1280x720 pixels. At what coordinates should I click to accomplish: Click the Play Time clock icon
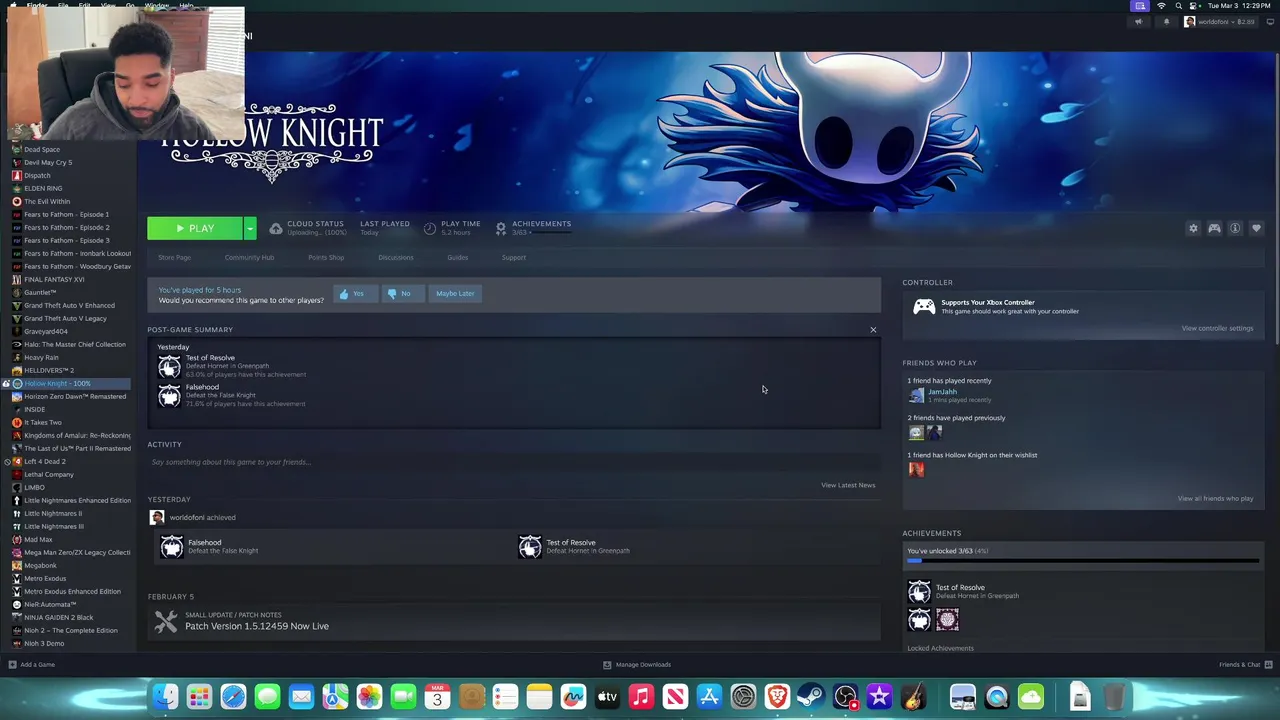(430, 229)
